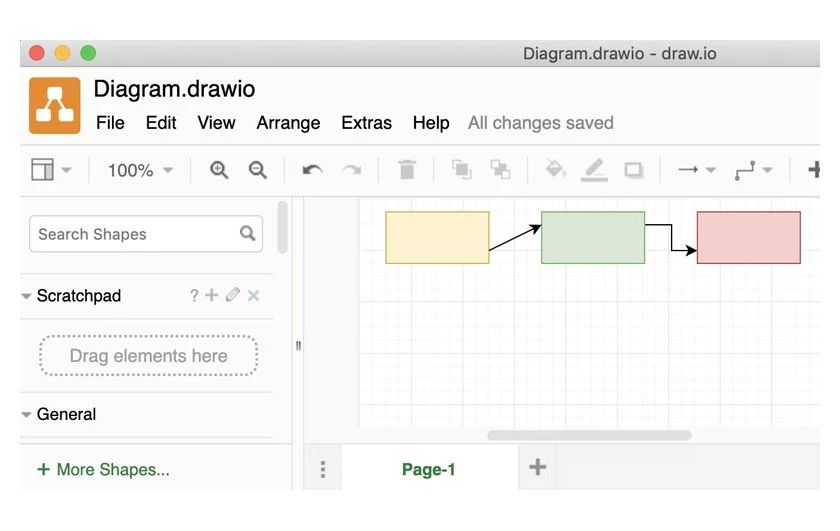The image size is (840, 531).
Task: Select the red rectangle on canvas
Action: click(x=749, y=237)
